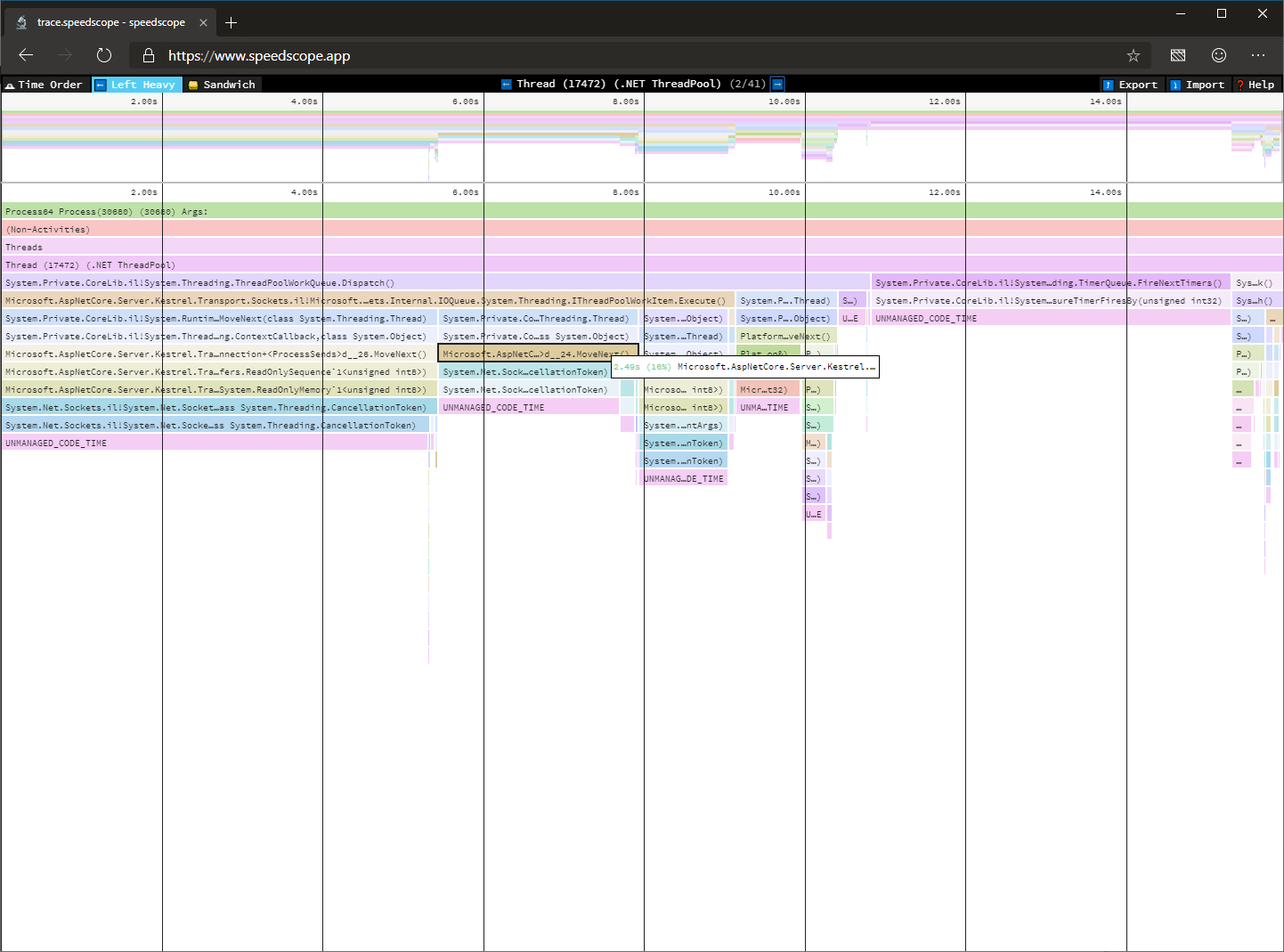1284x952 pixels.
Task: Select the (Non-Activities) frame
Action: [642, 229]
